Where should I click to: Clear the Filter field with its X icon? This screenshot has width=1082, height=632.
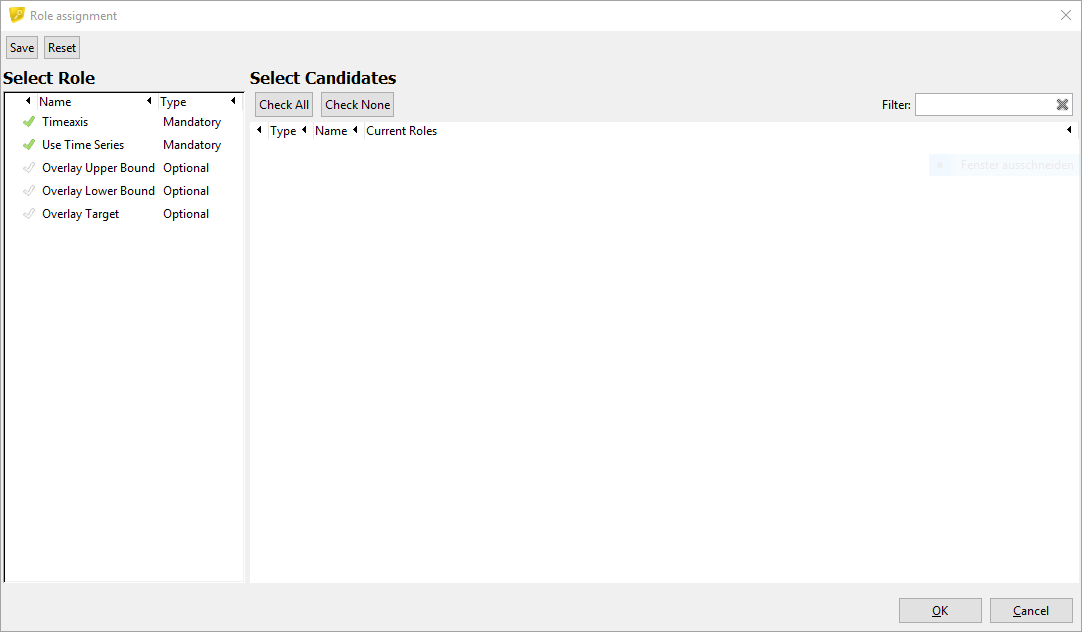click(1062, 105)
